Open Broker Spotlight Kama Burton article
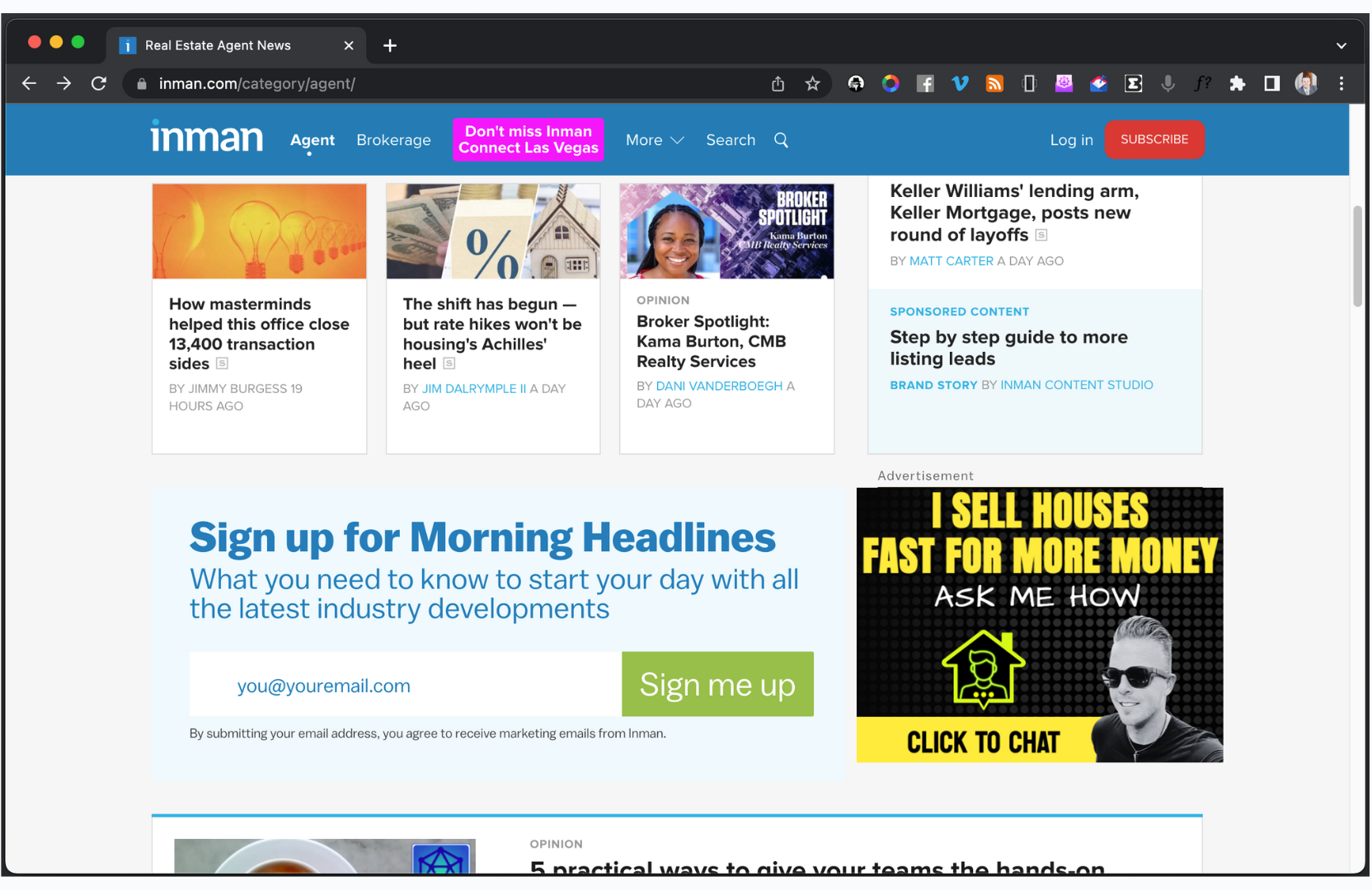Screen dimensions: 1372x890 (x=711, y=341)
